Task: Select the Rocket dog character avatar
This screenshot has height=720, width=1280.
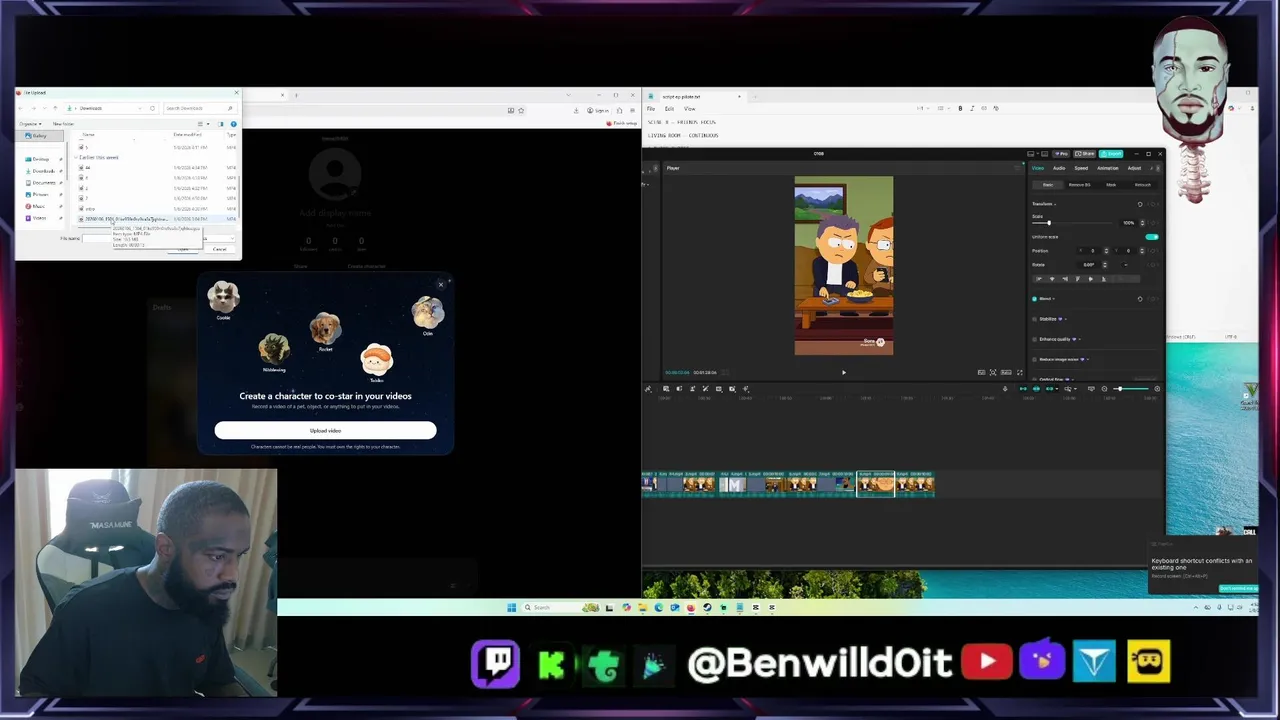Action: click(325, 328)
